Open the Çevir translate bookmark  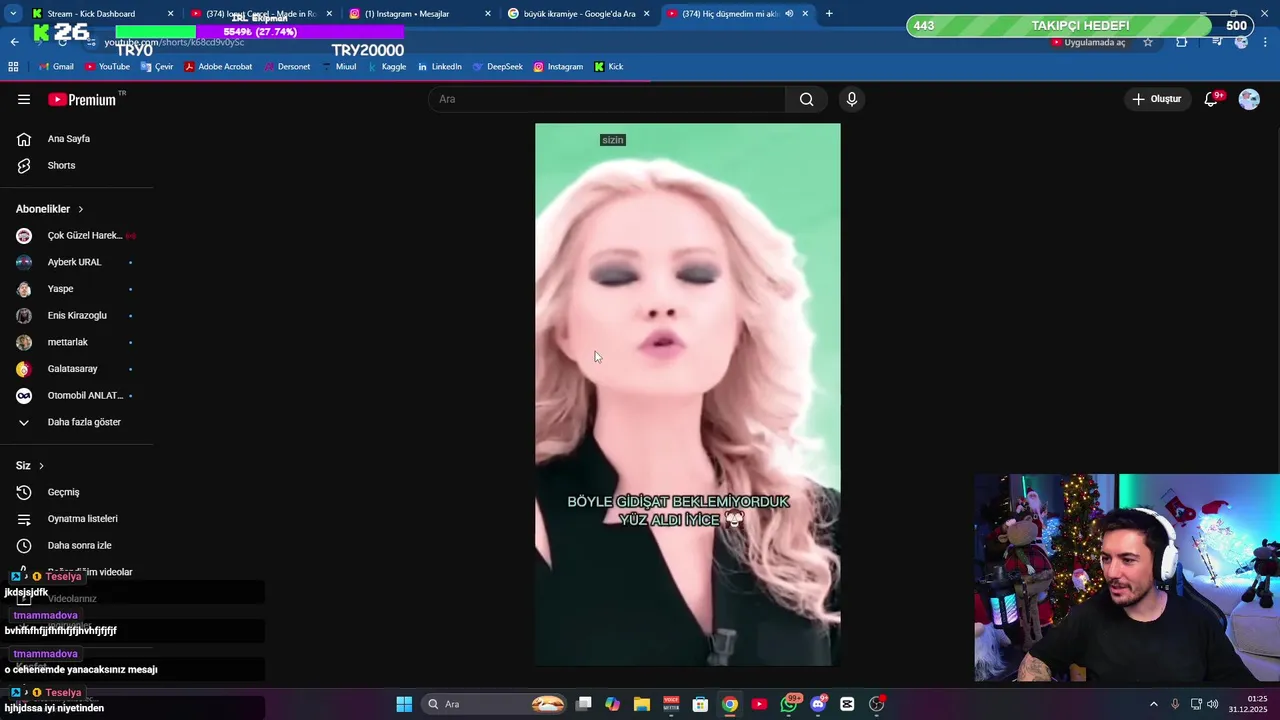click(157, 67)
